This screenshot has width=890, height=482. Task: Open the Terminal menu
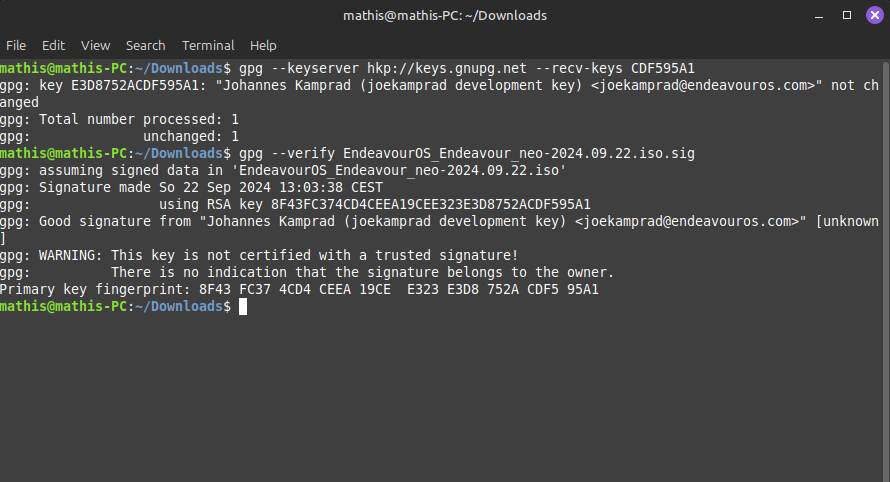click(208, 45)
